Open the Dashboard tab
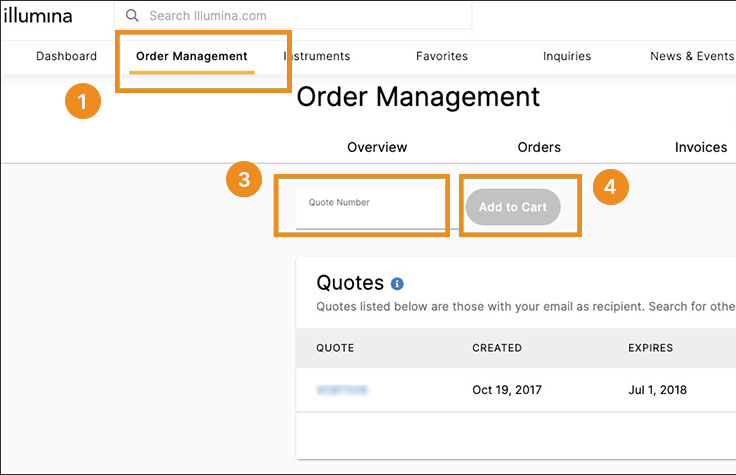The image size is (736, 475). pyautogui.click(x=66, y=56)
